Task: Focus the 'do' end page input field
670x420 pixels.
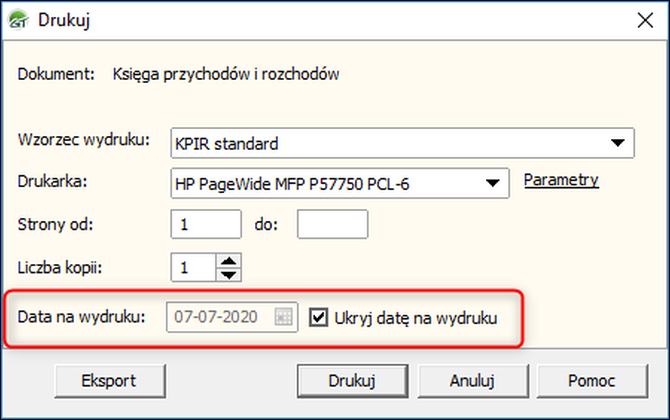Action: [332, 224]
